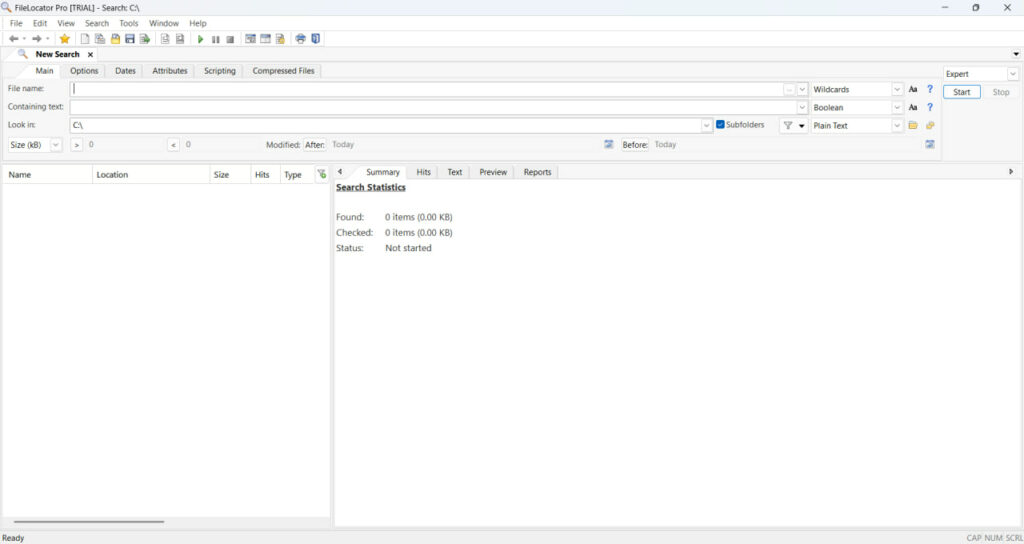Switch to the Preview results tab
Screen dimensions: 1024x544
tap(493, 172)
